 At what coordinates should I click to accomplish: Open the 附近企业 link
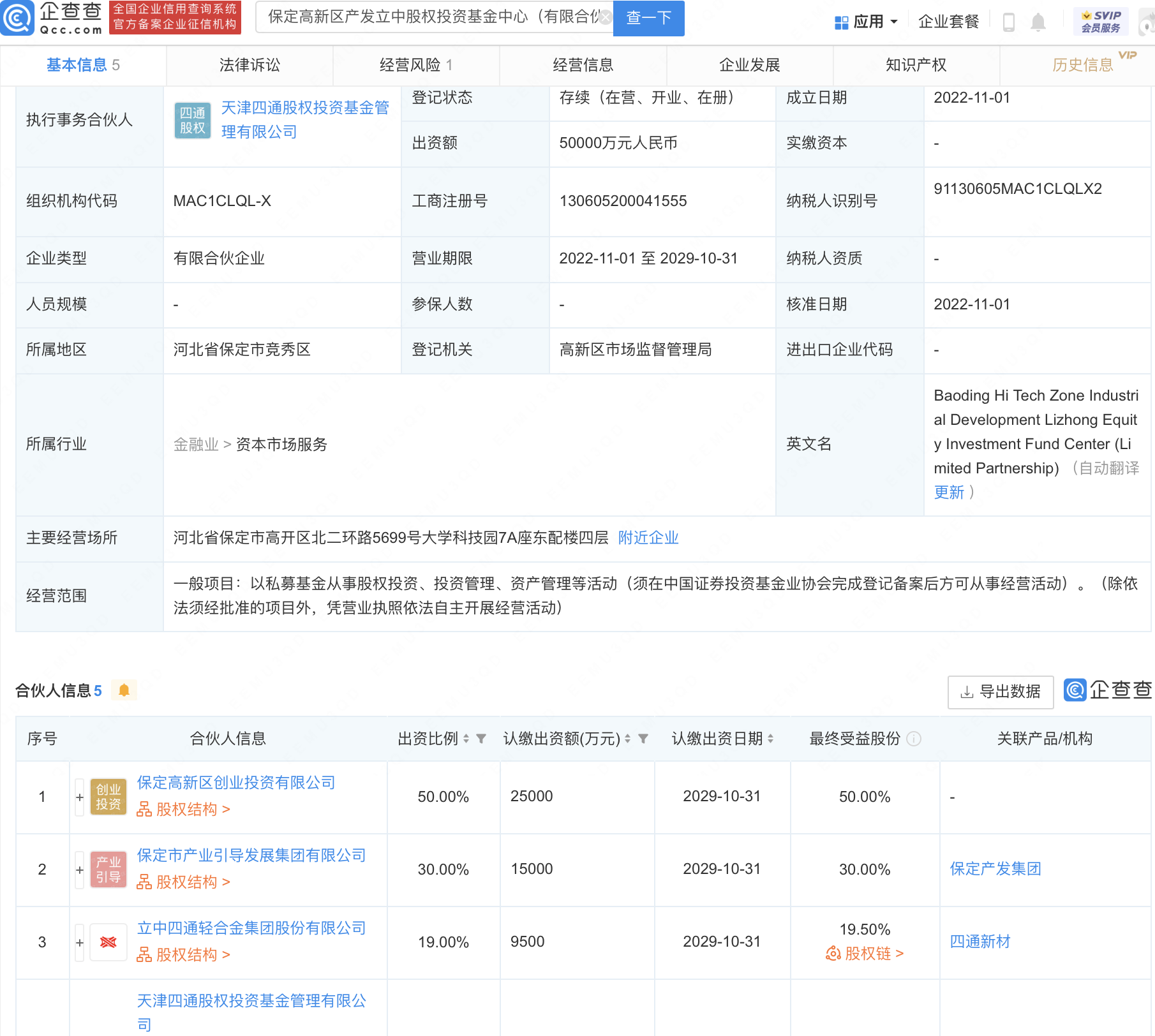pos(648,538)
